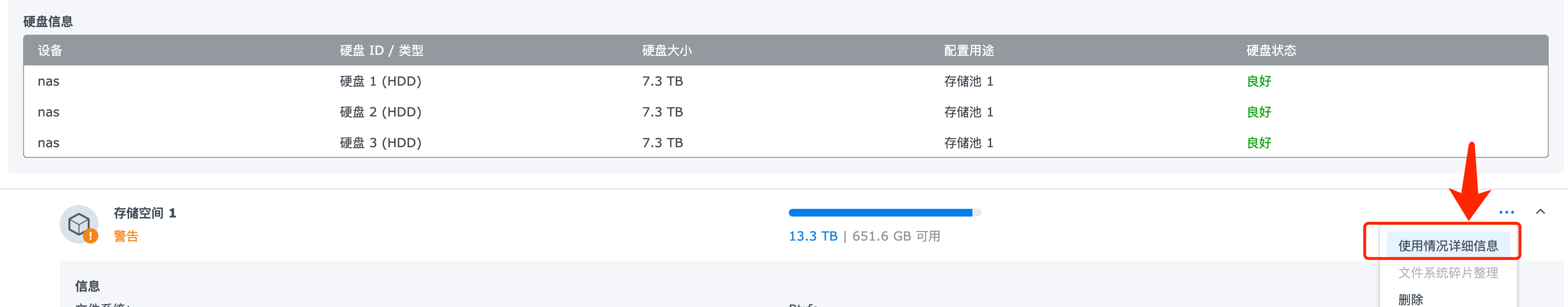Click the orange warning badge on volume icon
Screen dimensions: 1568x307
pos(91,236)
